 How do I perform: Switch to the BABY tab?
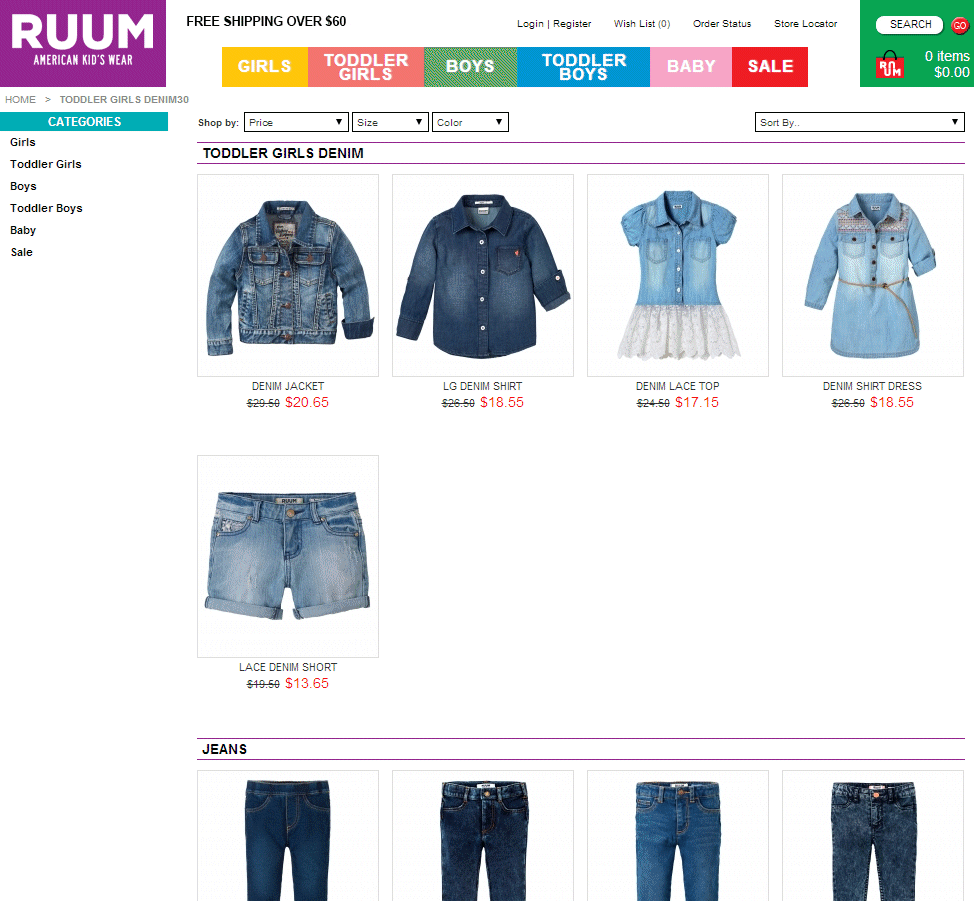(x=691, y=66)
